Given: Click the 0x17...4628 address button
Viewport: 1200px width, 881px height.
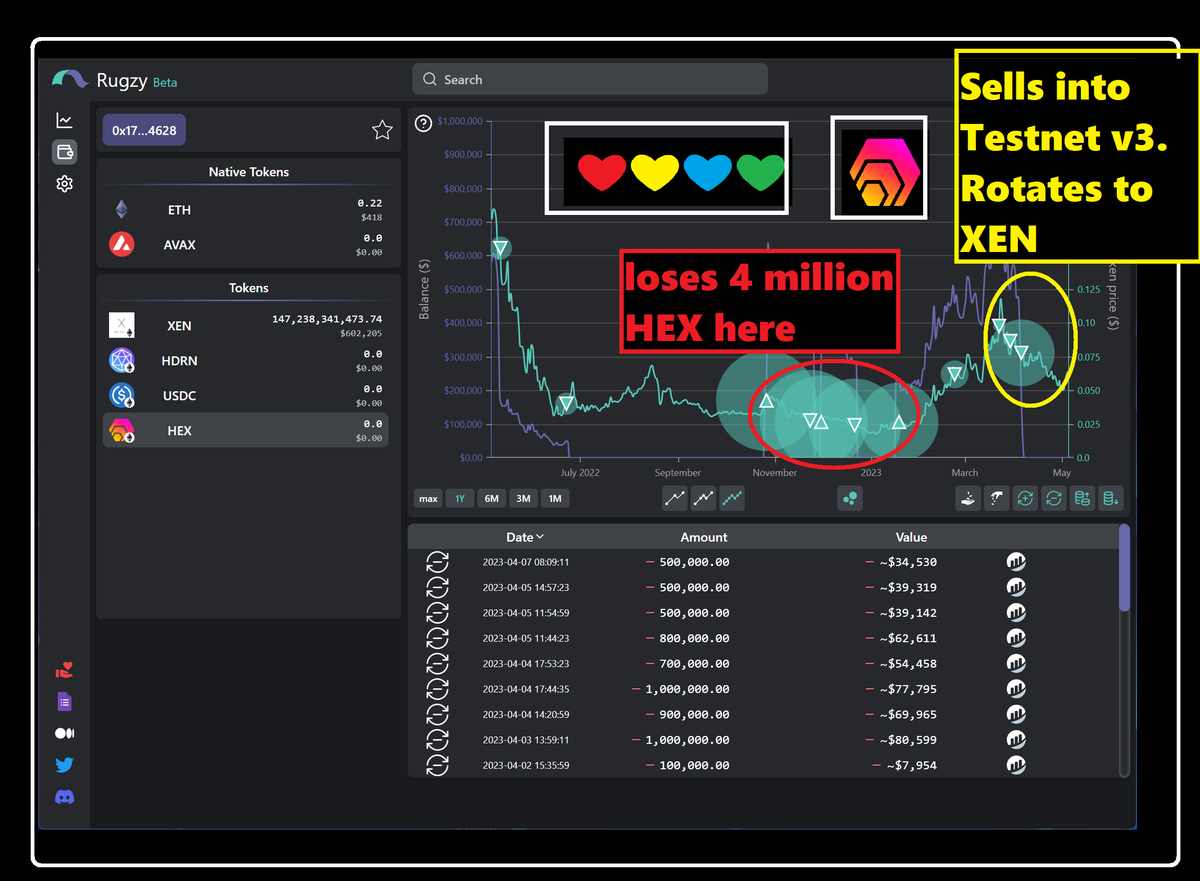Looking at the screenshot, I should 144,130.
